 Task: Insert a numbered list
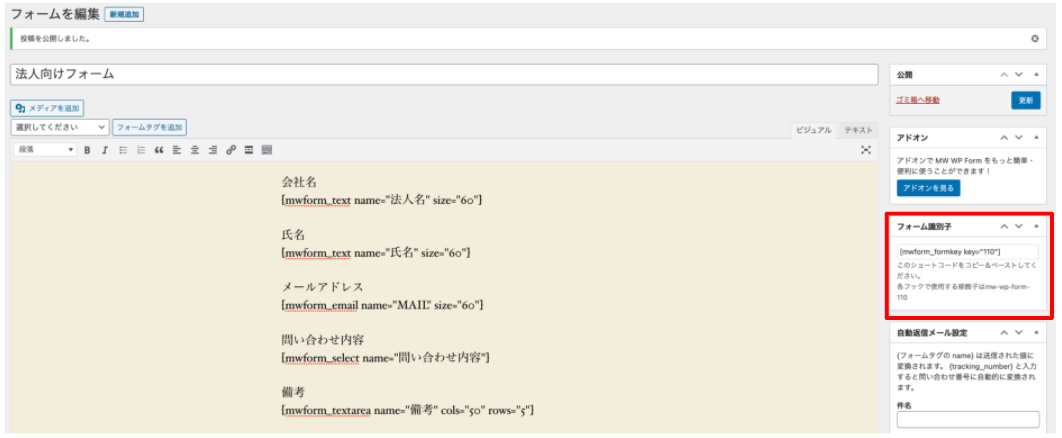point(141,150)
